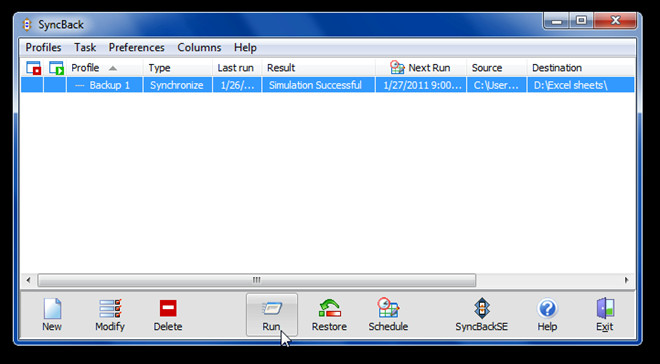The width and height of the screenshot is (660, 364).
Task: Close the SyncBack window
Action: click(x=615, y=21)
